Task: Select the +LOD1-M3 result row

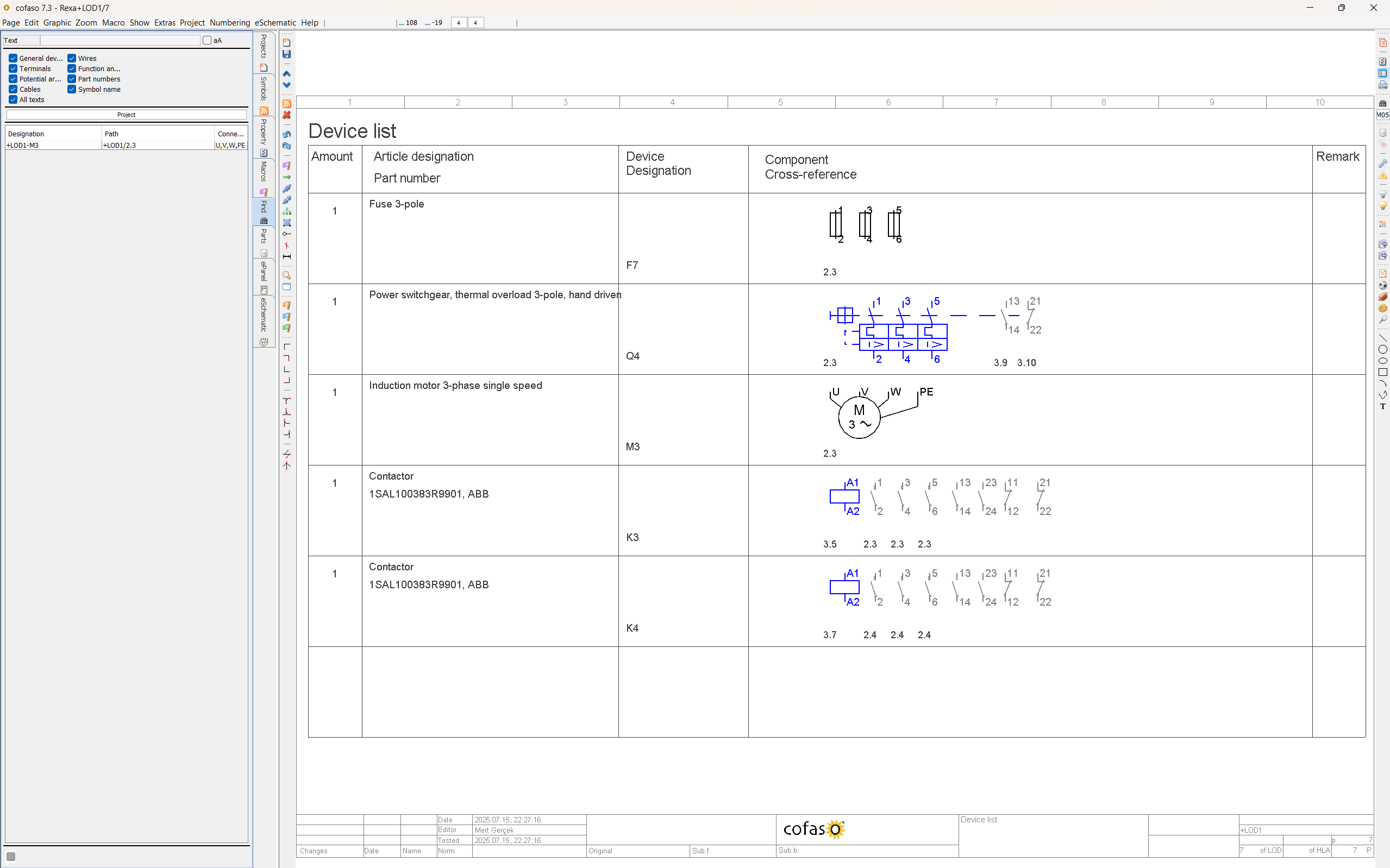Action: (x=53, y=145)
